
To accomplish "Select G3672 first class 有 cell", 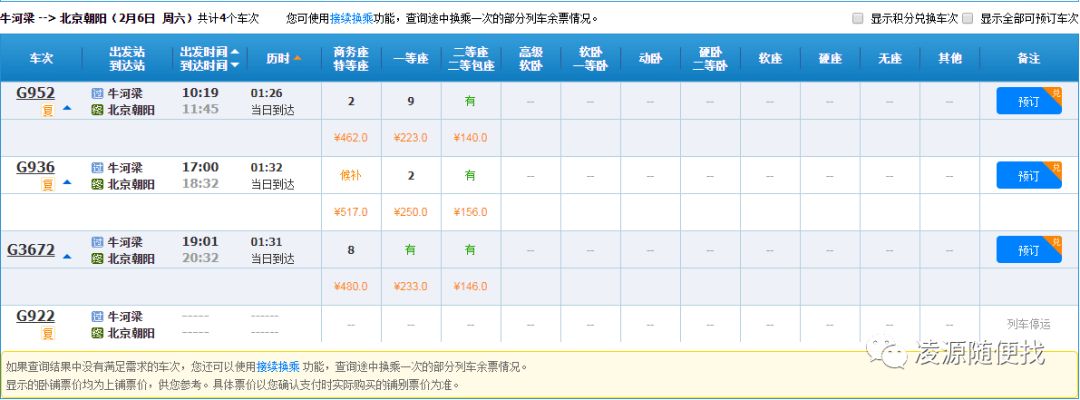I will pyautogui.click(x=411, y=250).
